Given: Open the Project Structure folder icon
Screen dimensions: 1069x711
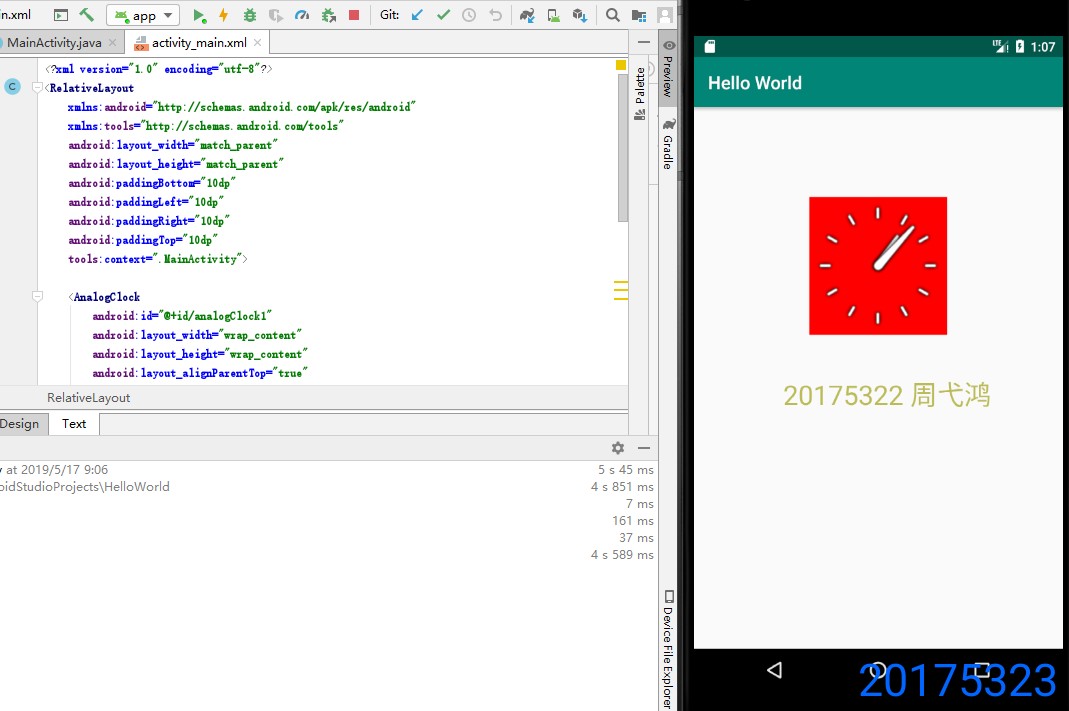Looking at the screenshot, I should coord(639,15).
